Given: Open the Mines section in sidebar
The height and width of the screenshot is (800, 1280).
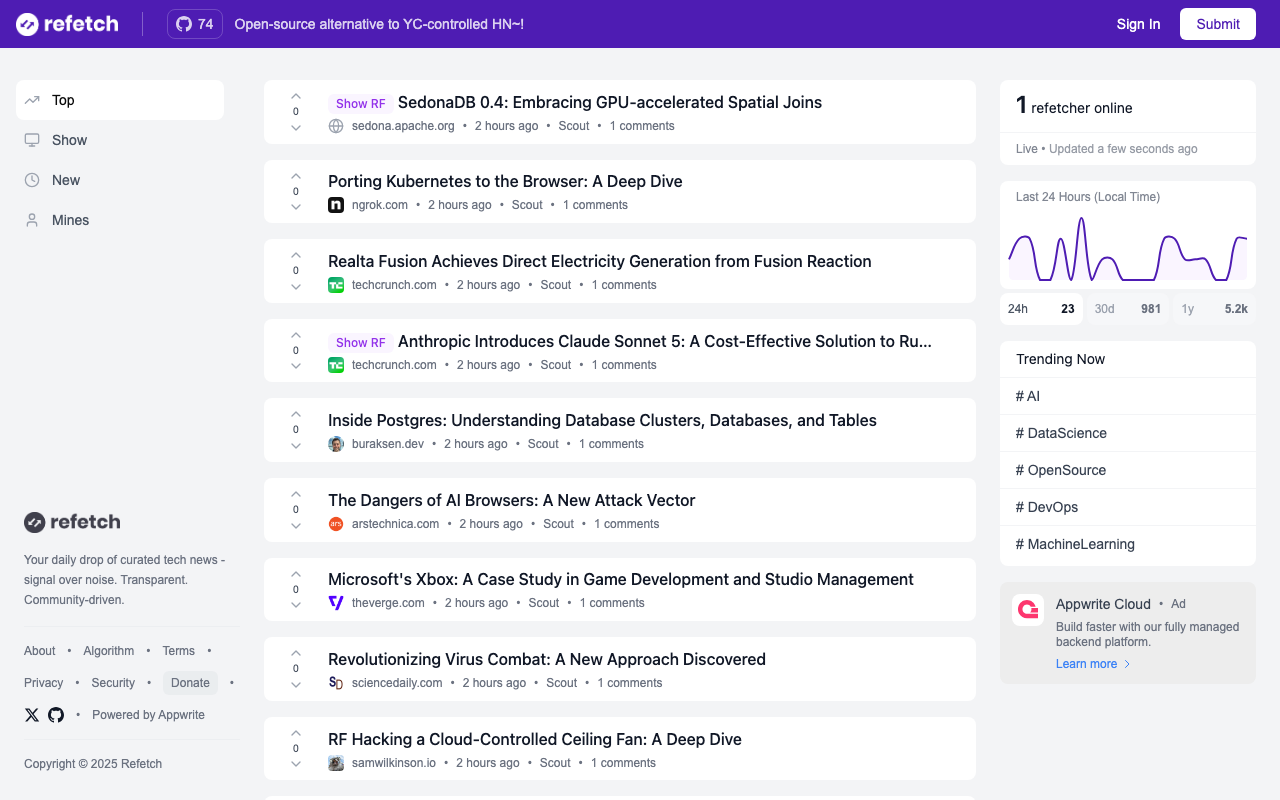Looking at the screenshot, I should pyautogui.click(x=120, y=220).
